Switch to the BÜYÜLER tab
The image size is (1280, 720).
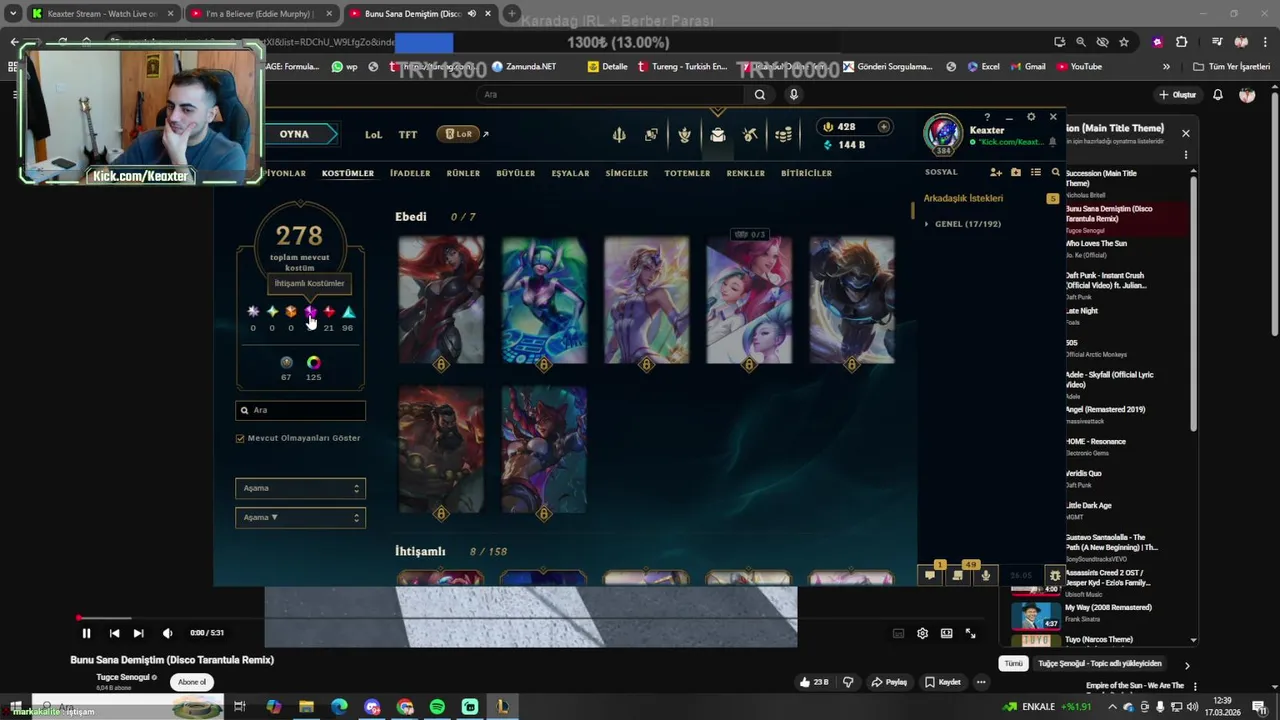pos(516,173)
